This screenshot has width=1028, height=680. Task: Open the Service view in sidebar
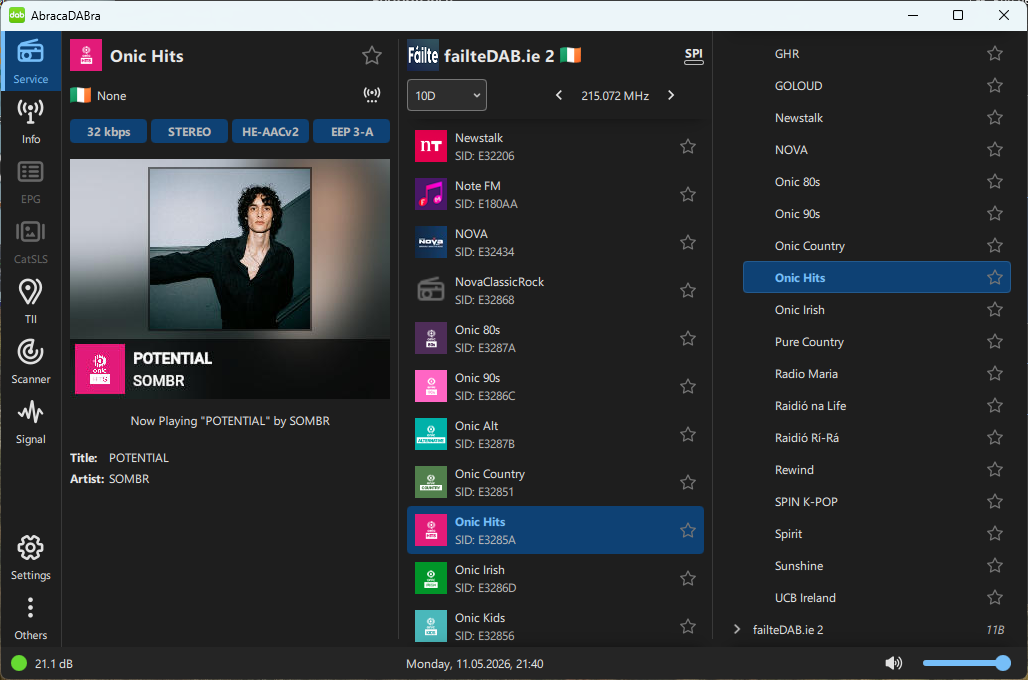pyautogui.click(x=30, y=62)
